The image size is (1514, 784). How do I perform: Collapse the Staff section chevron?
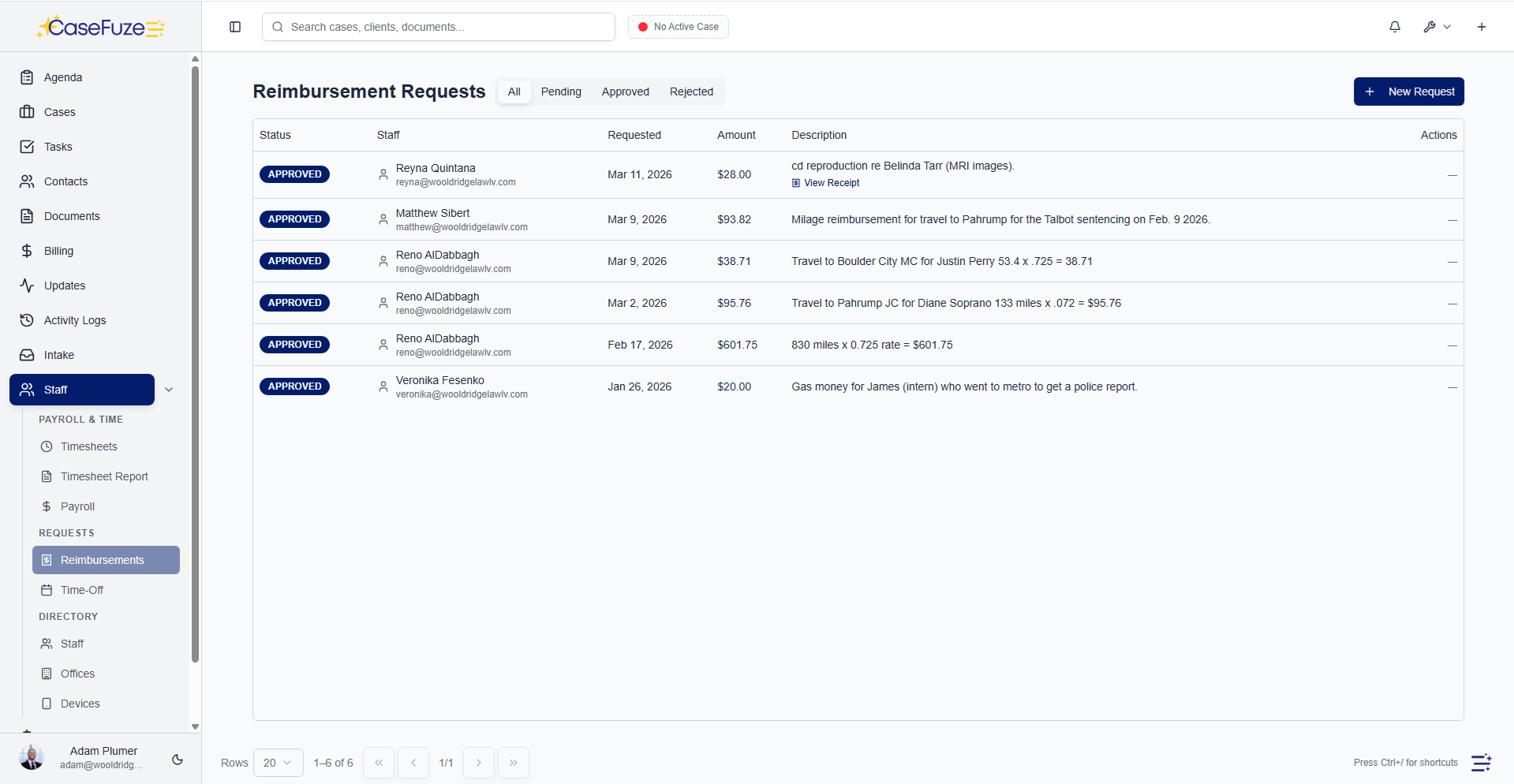[x=169, y=389]
